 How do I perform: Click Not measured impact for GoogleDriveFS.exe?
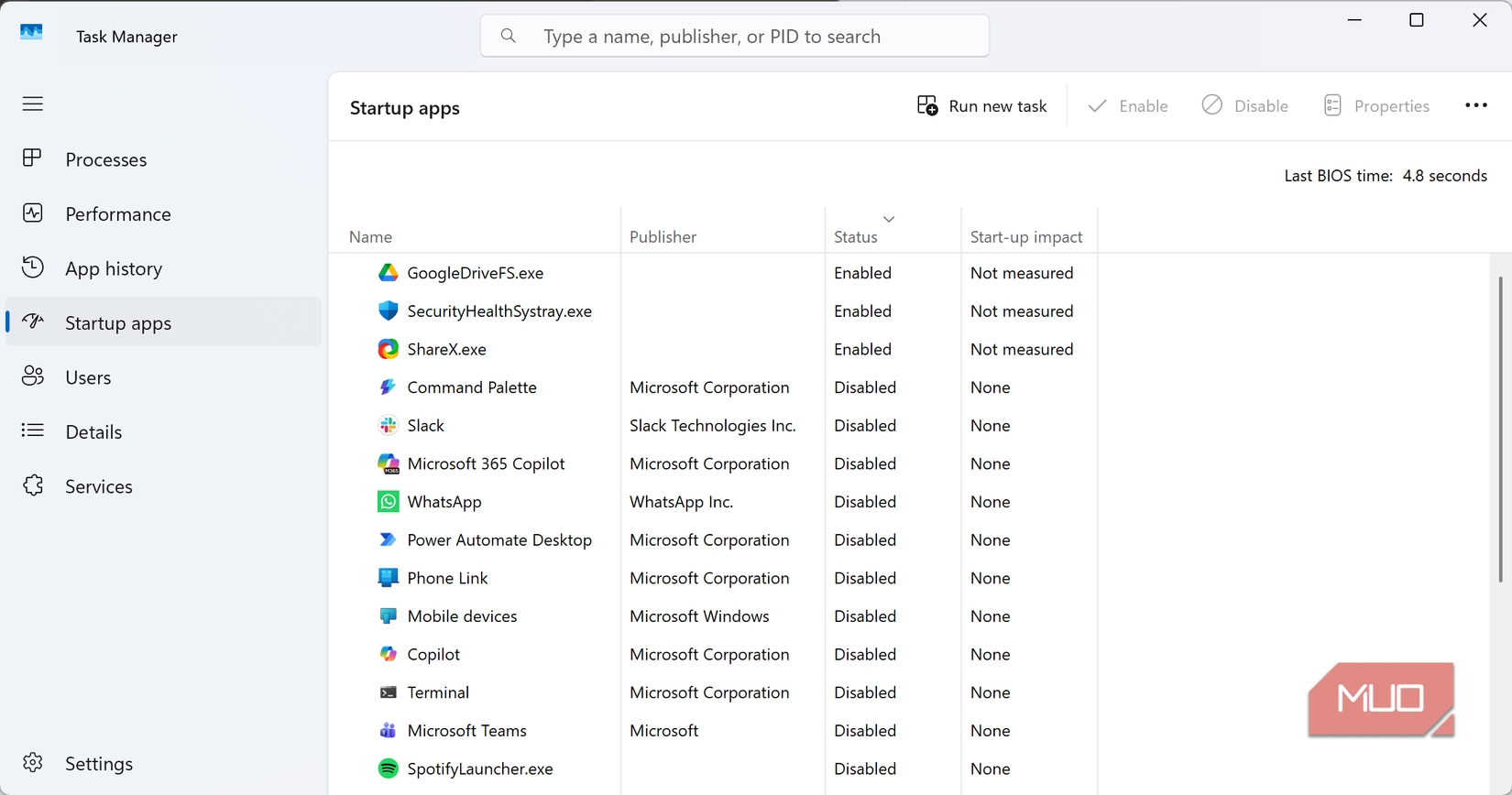(1022, 273)
